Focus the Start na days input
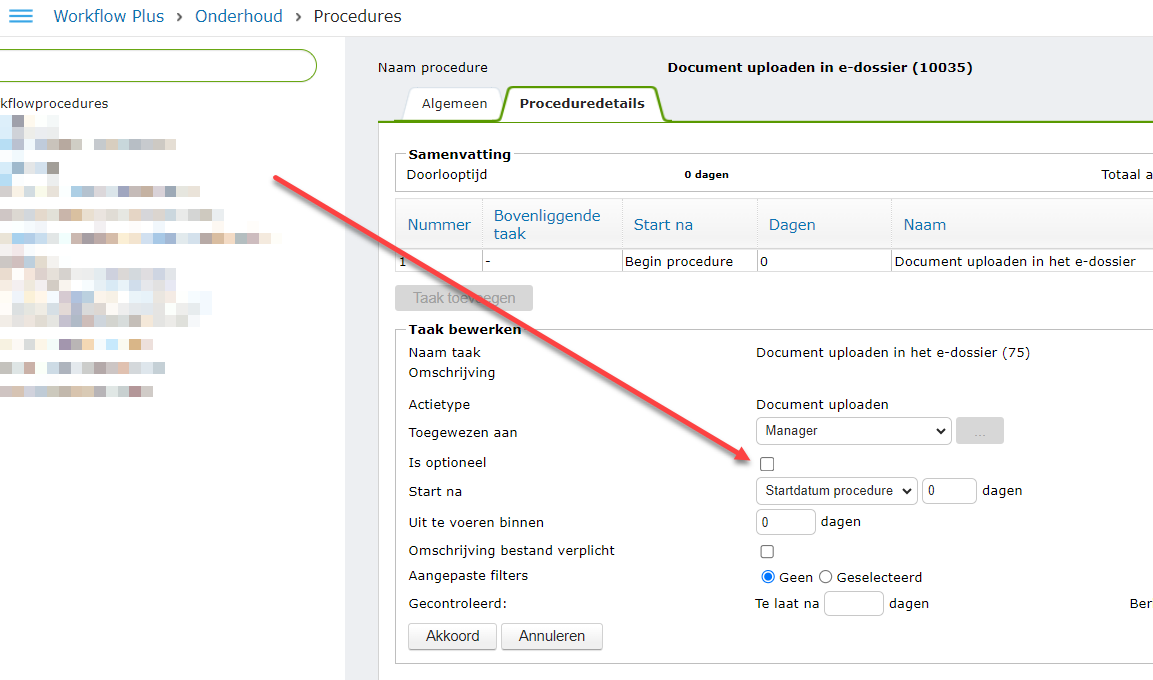1153x680 pixels. (x=949, y=491)
